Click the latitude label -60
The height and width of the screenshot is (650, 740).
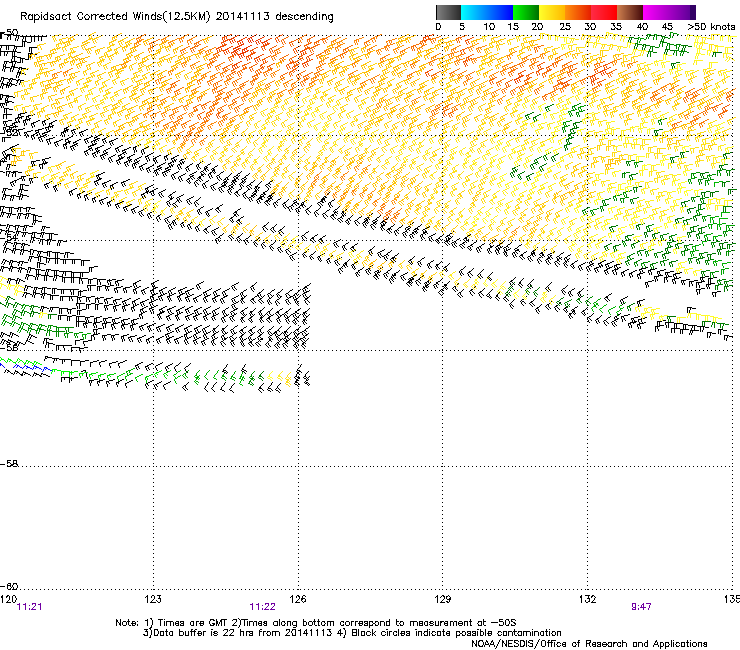(9, 587)
